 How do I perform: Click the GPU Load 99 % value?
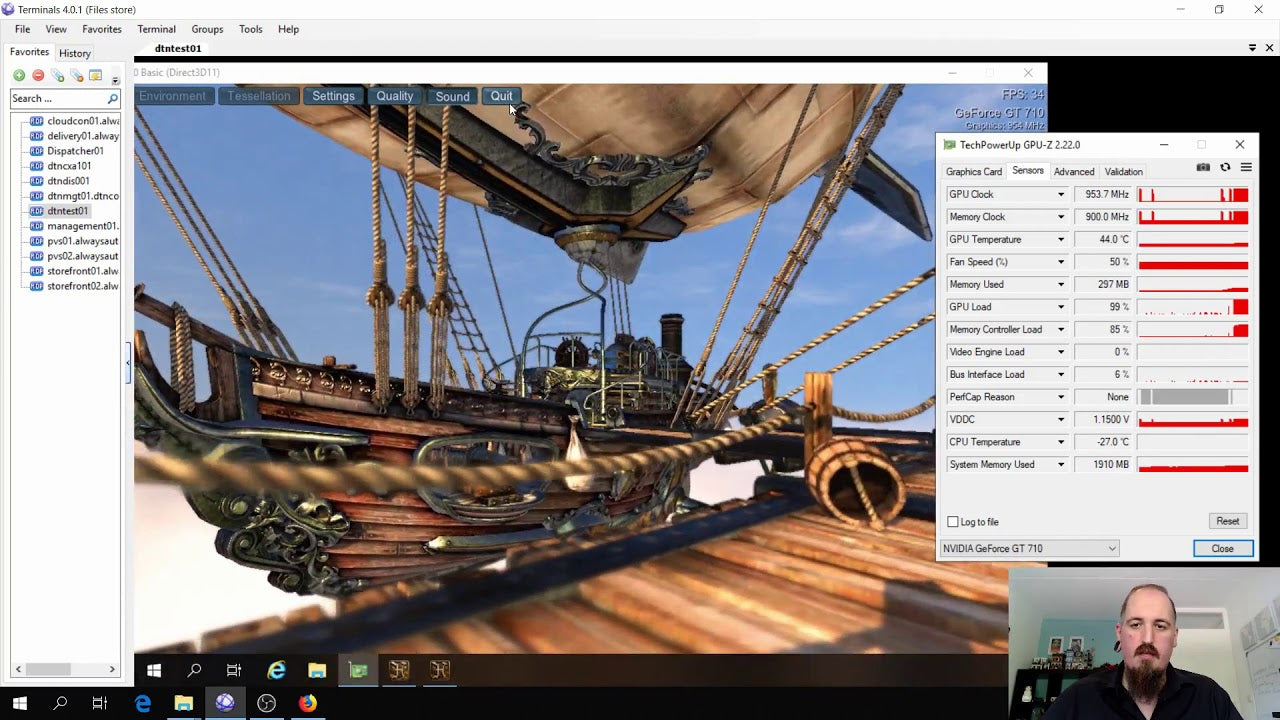(1103, 307)
